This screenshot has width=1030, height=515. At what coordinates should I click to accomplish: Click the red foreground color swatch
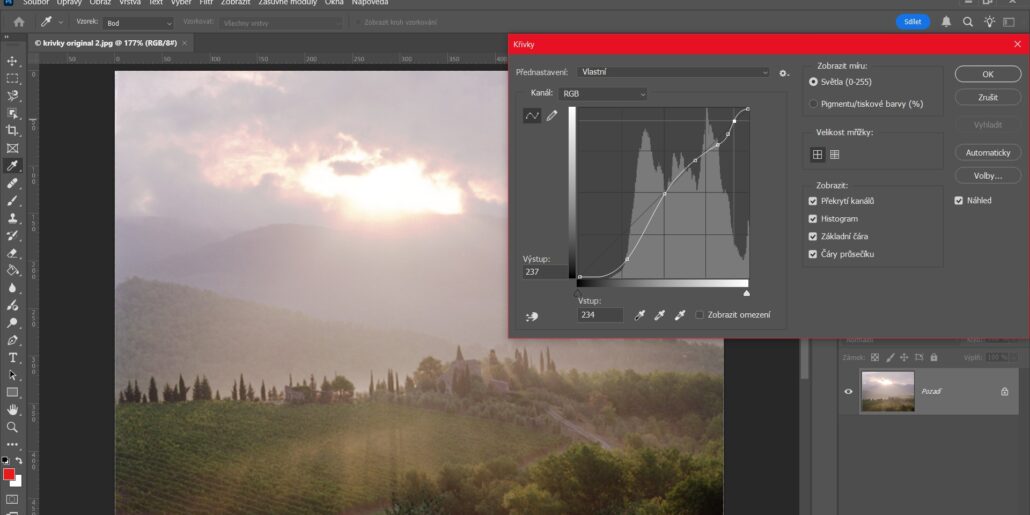9,474
